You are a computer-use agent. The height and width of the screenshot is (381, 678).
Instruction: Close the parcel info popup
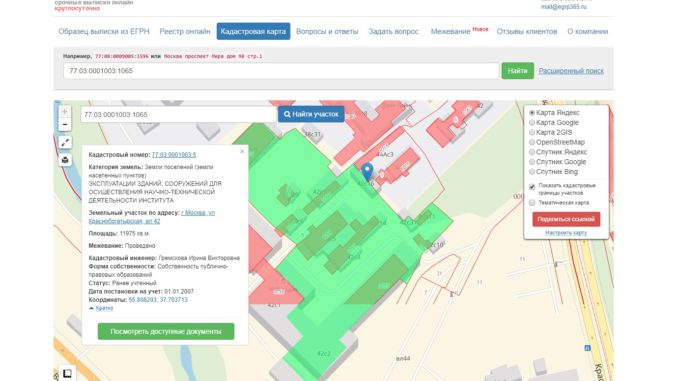242,151
